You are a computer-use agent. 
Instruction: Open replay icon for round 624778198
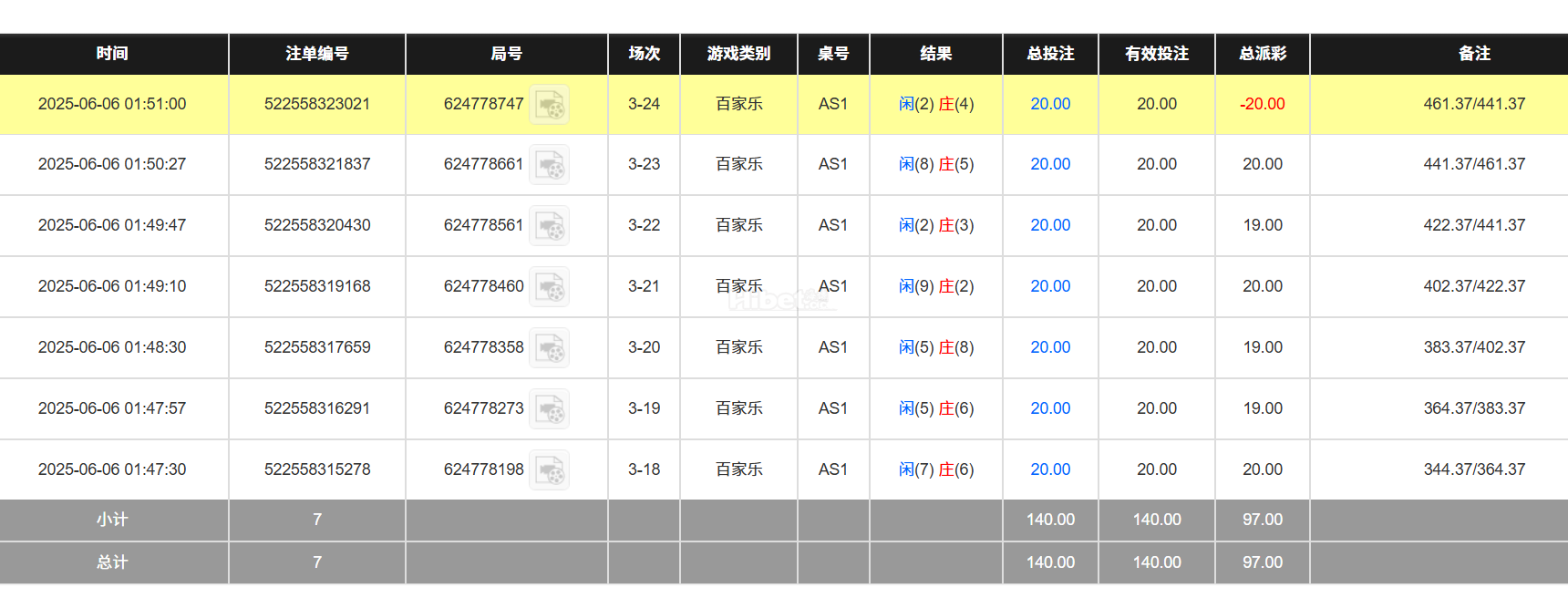tap(550, 470)
